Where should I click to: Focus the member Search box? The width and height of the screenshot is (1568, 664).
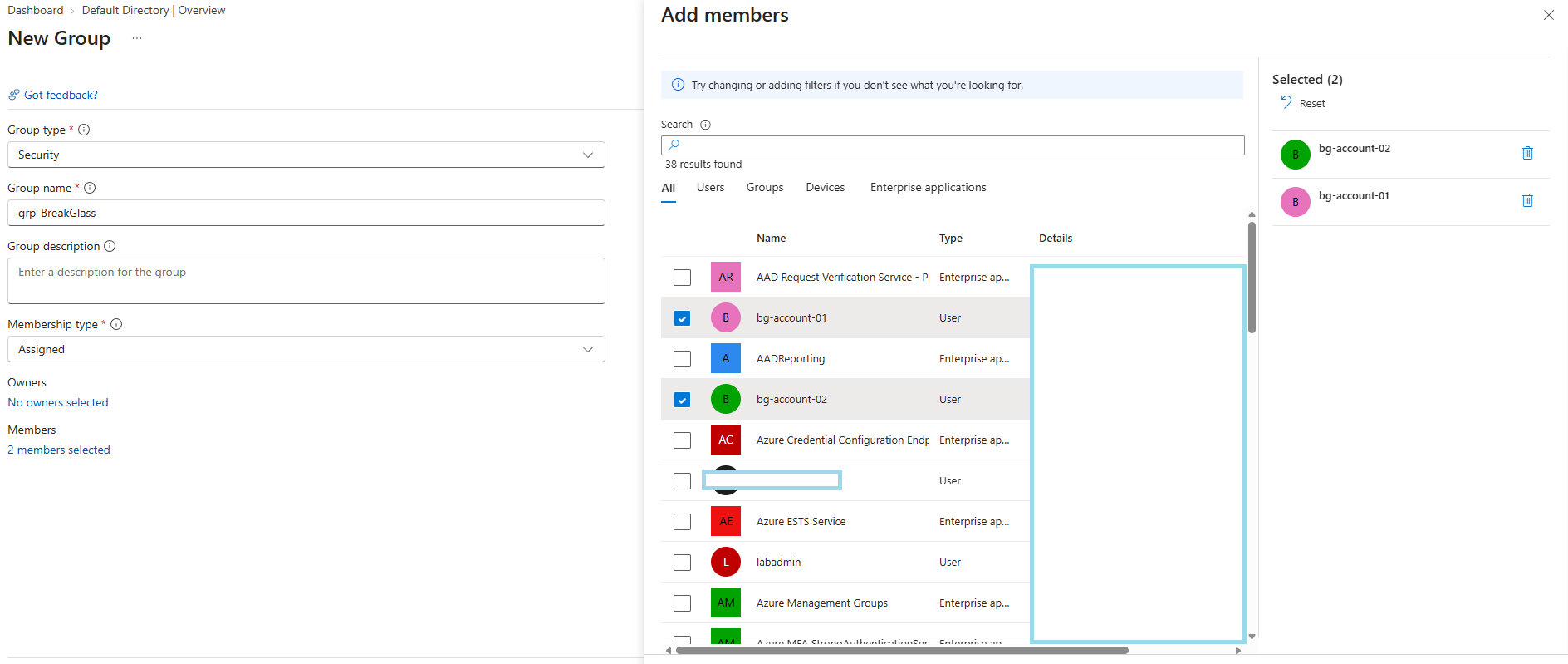[x=953, y=145]
